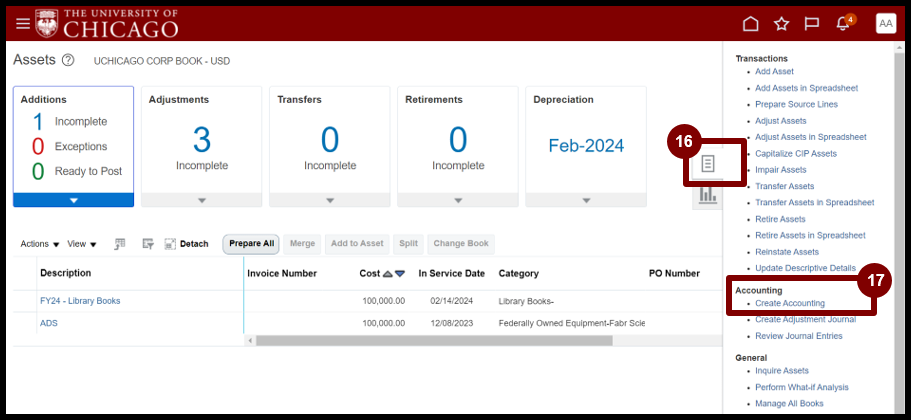
Task: Select the Adjustments 3 Incomplete card
Action: (202, 146)
